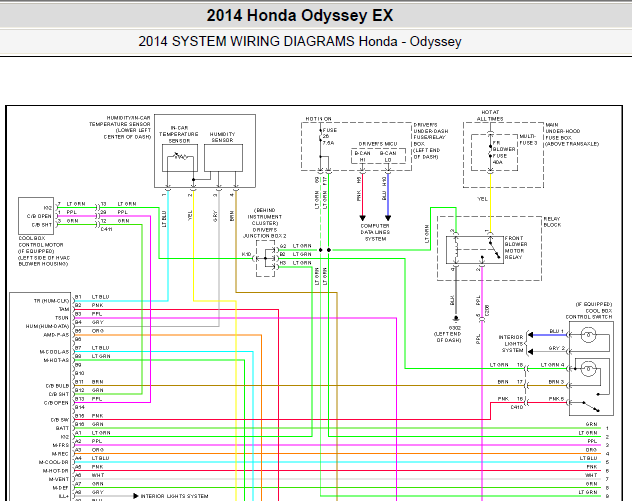Click the arrowhead on the GRY 2 interior lights wire
The image size is (632, 501).
coord(531,351)
